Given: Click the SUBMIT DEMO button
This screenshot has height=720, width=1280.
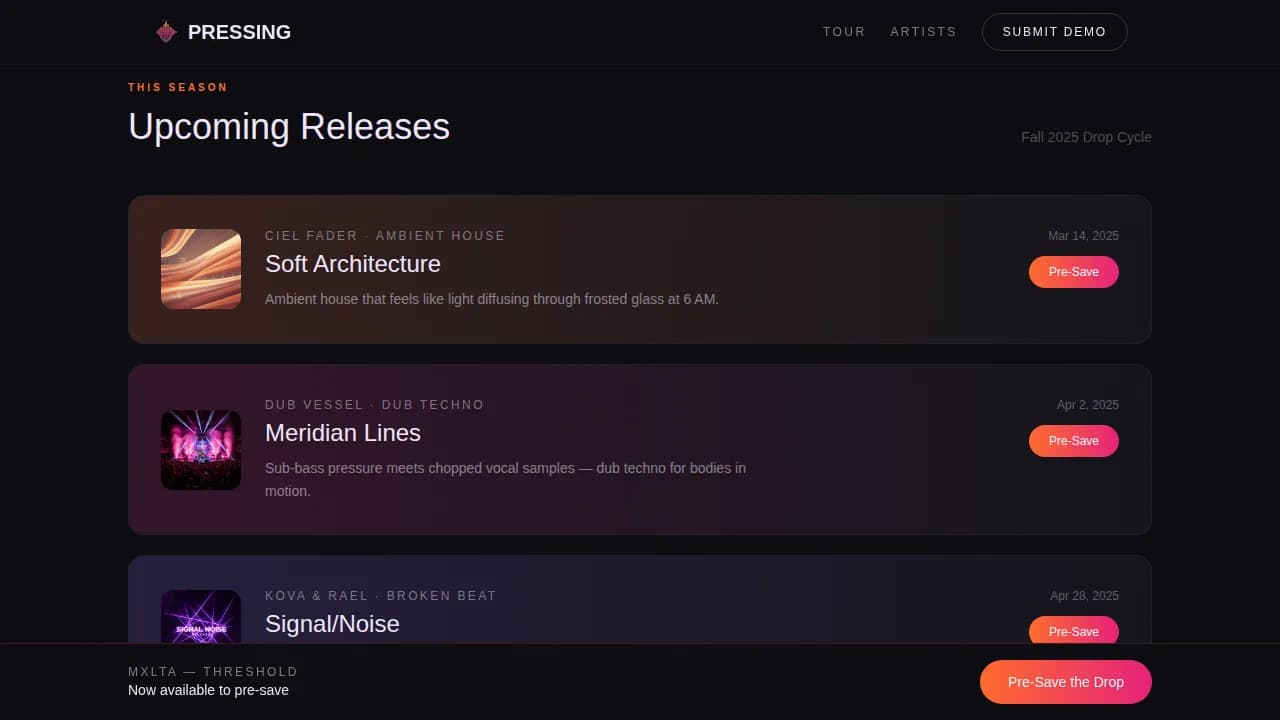Looking at the screenshot, I should tap(1054, 31).
